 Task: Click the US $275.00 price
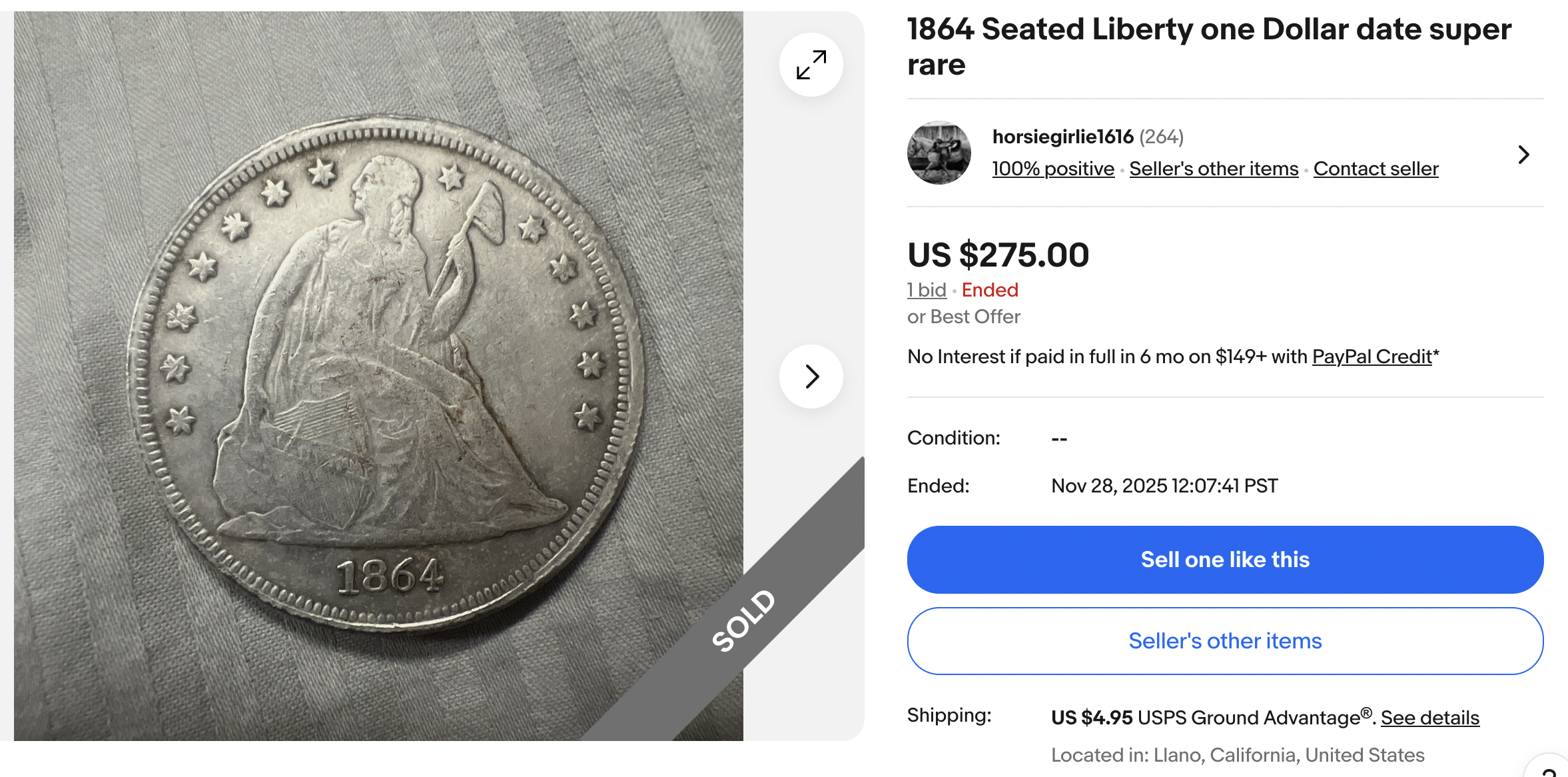(998, 255)
